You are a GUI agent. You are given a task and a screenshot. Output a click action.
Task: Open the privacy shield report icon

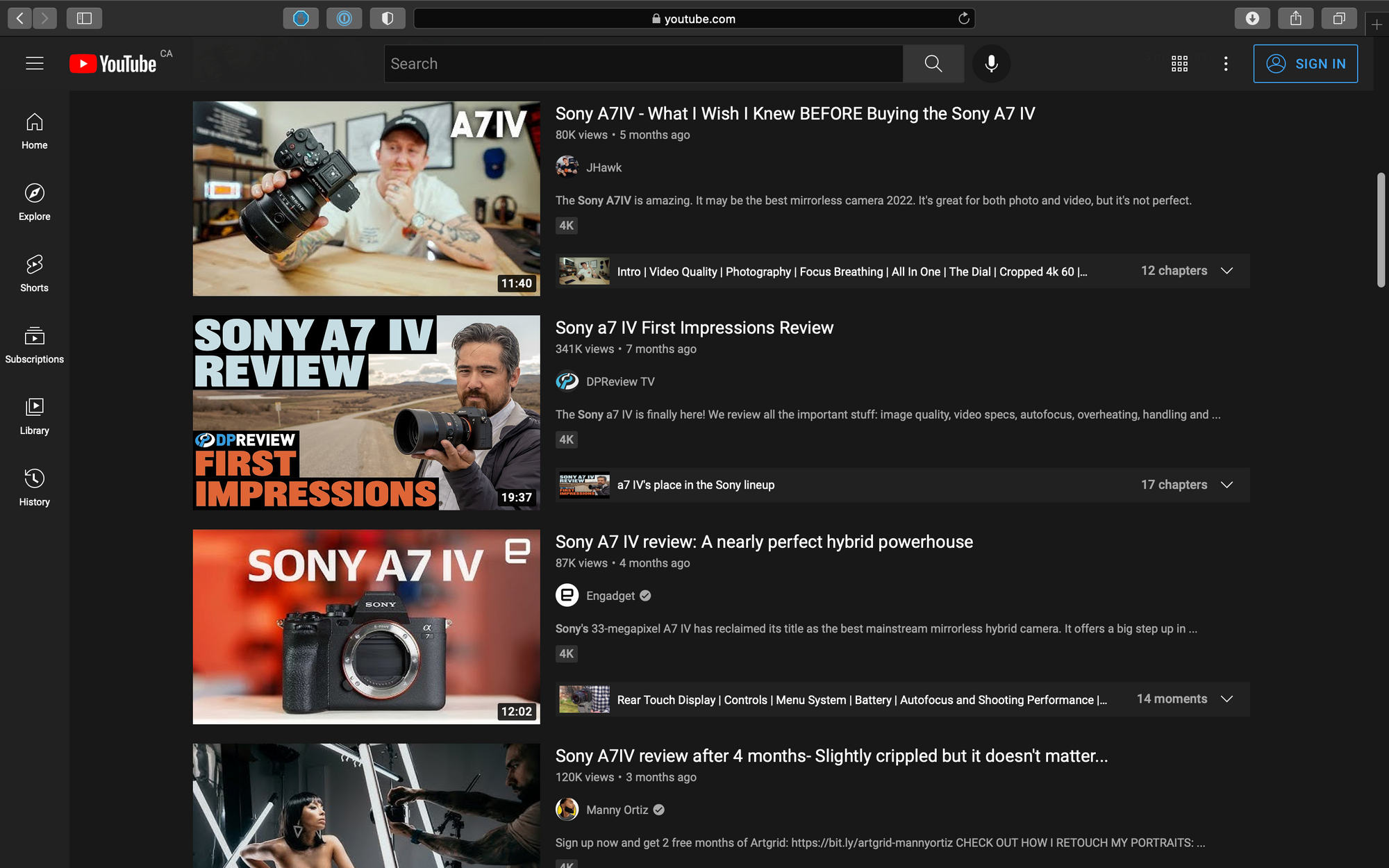coord(388,18)
